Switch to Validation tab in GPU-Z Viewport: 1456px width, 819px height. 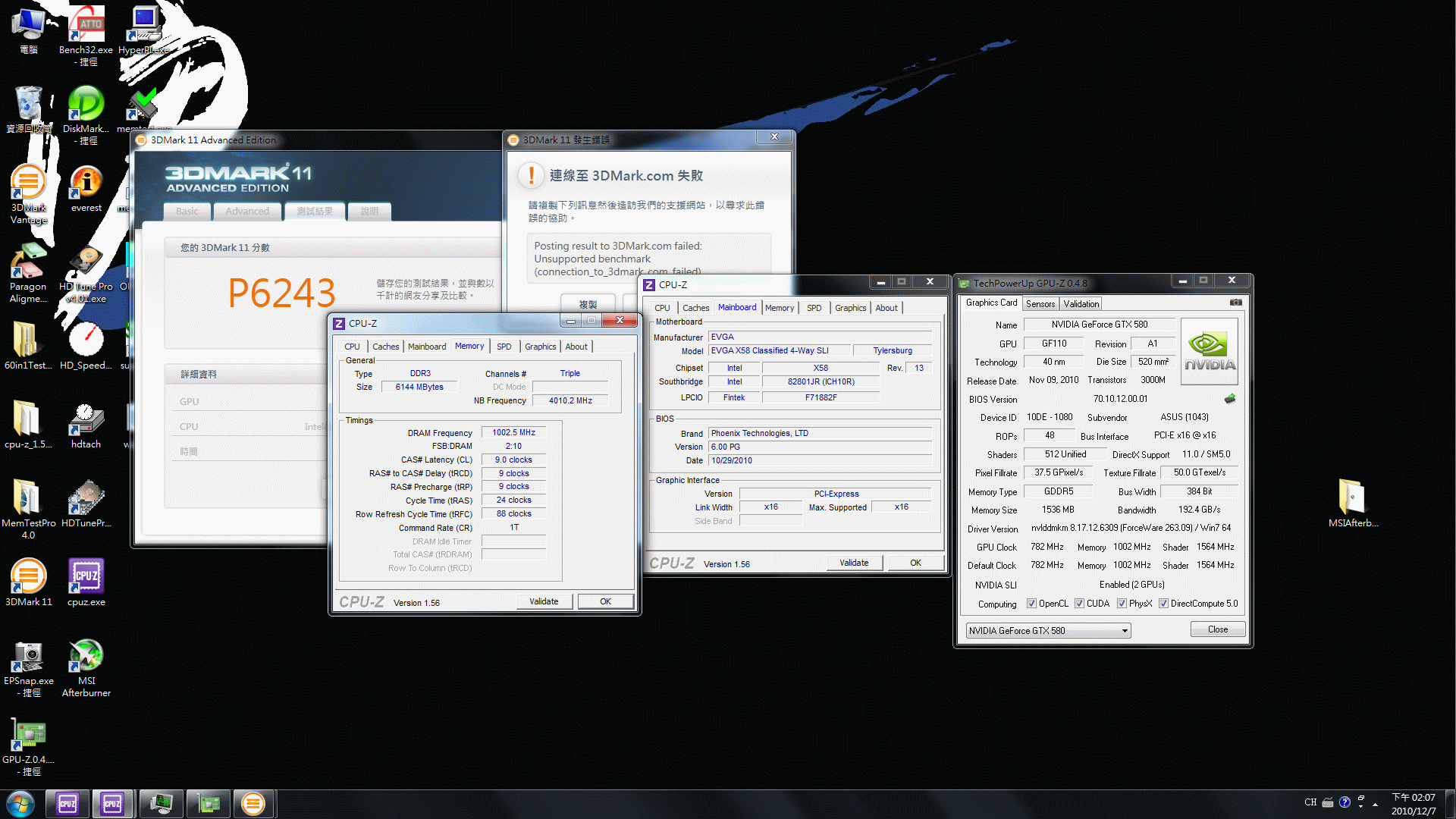[1081, 304]
